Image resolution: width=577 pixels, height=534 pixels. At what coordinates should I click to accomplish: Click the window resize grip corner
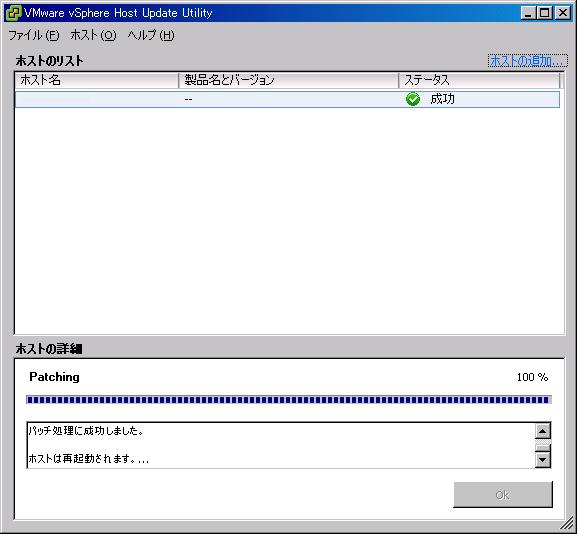[x=568, y=524]
